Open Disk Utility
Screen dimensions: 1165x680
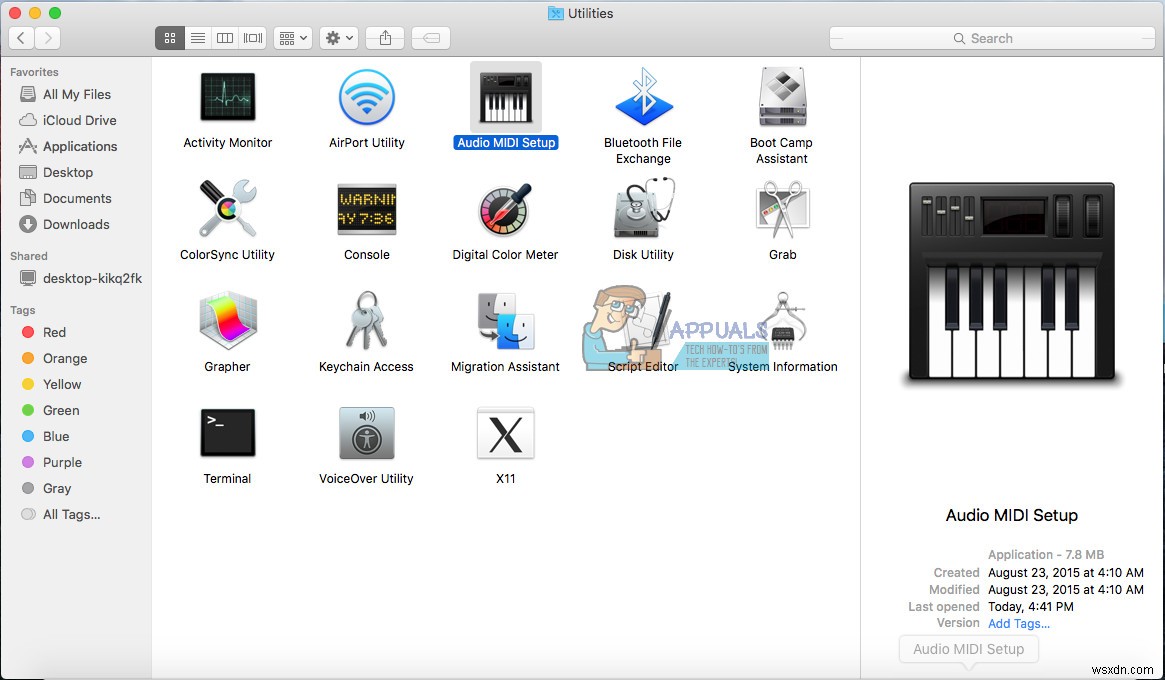(643, 209)
